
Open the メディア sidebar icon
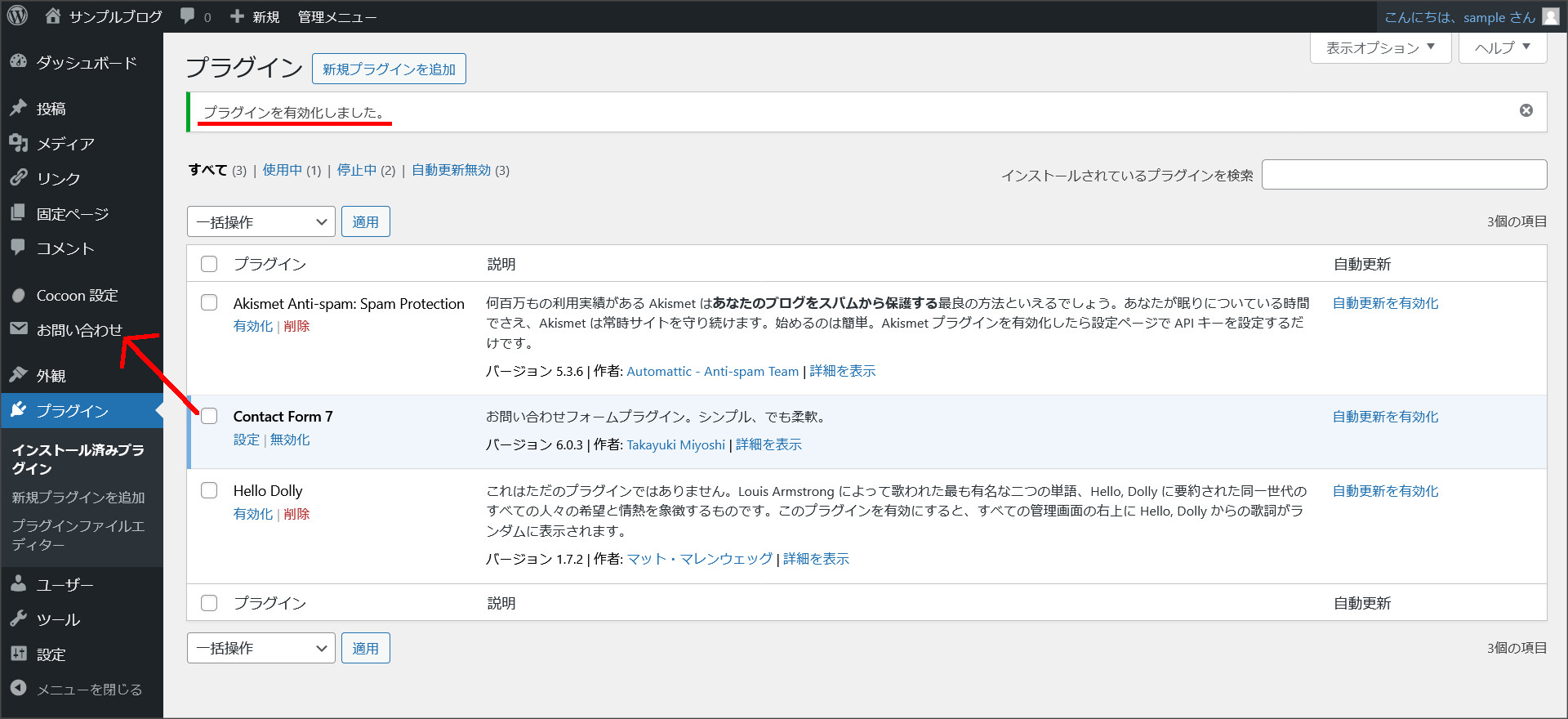pos(19,144)
